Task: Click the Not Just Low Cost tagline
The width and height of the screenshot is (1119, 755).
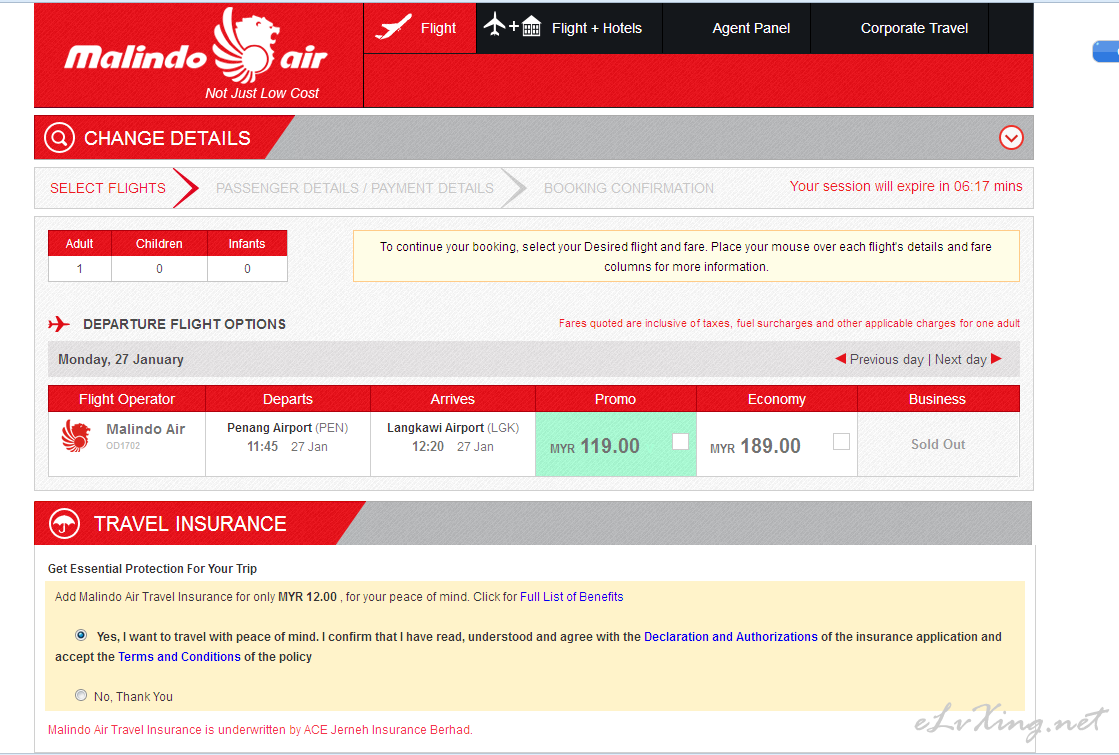Action: pyautogui.click(x=262, y=93)
